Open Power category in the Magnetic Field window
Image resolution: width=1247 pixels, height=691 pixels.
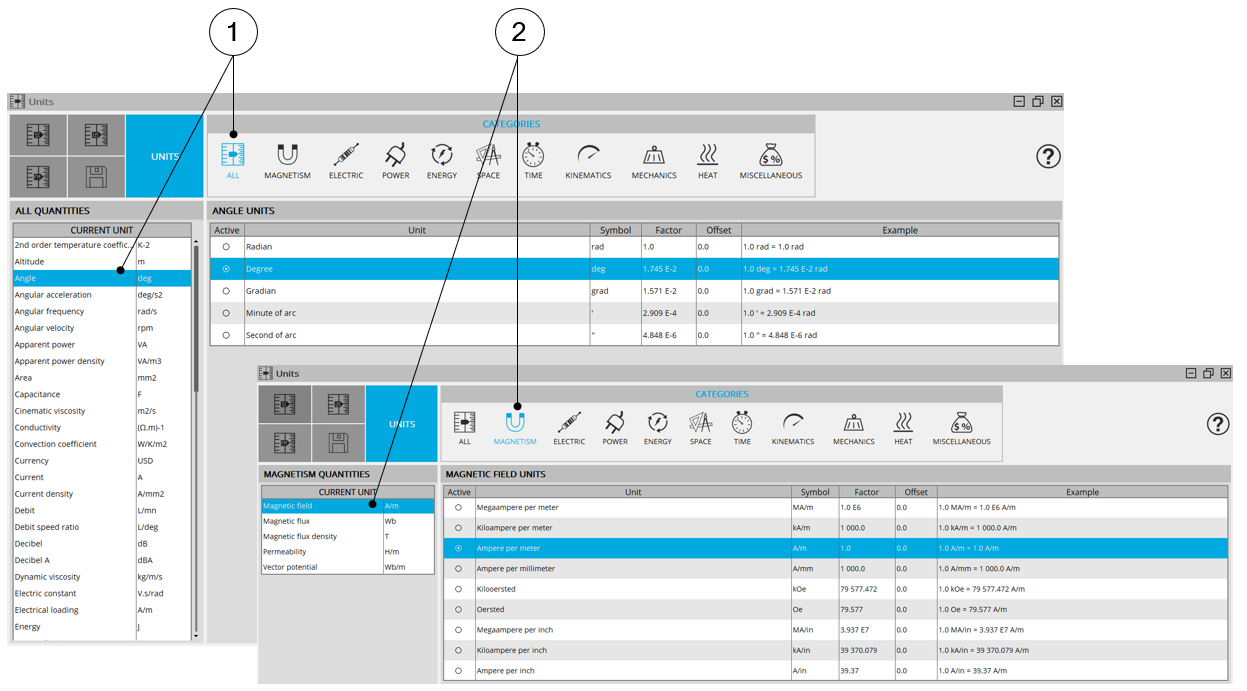point(615,427)
